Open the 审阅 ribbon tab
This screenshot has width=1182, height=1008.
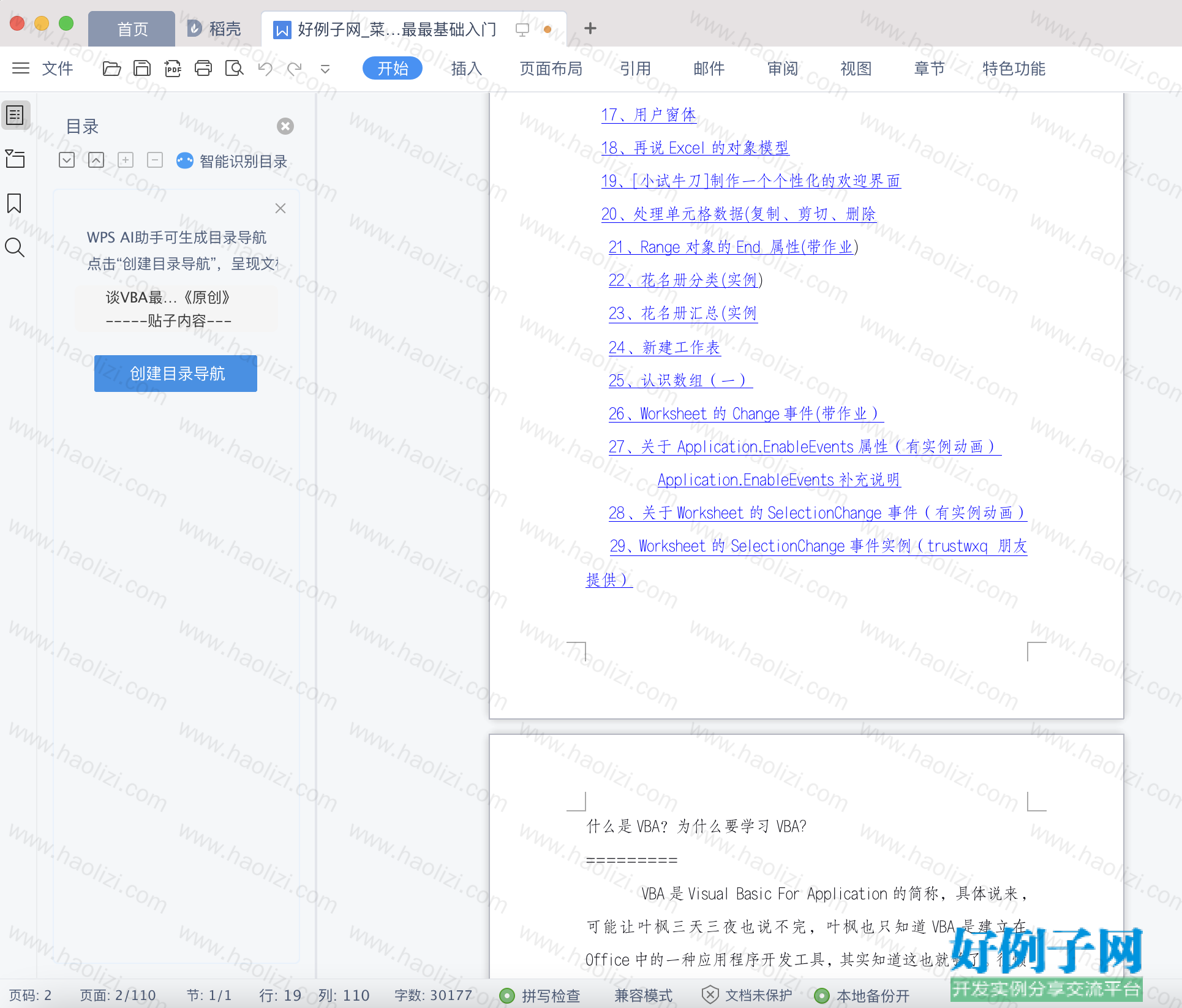coord(783,68)
